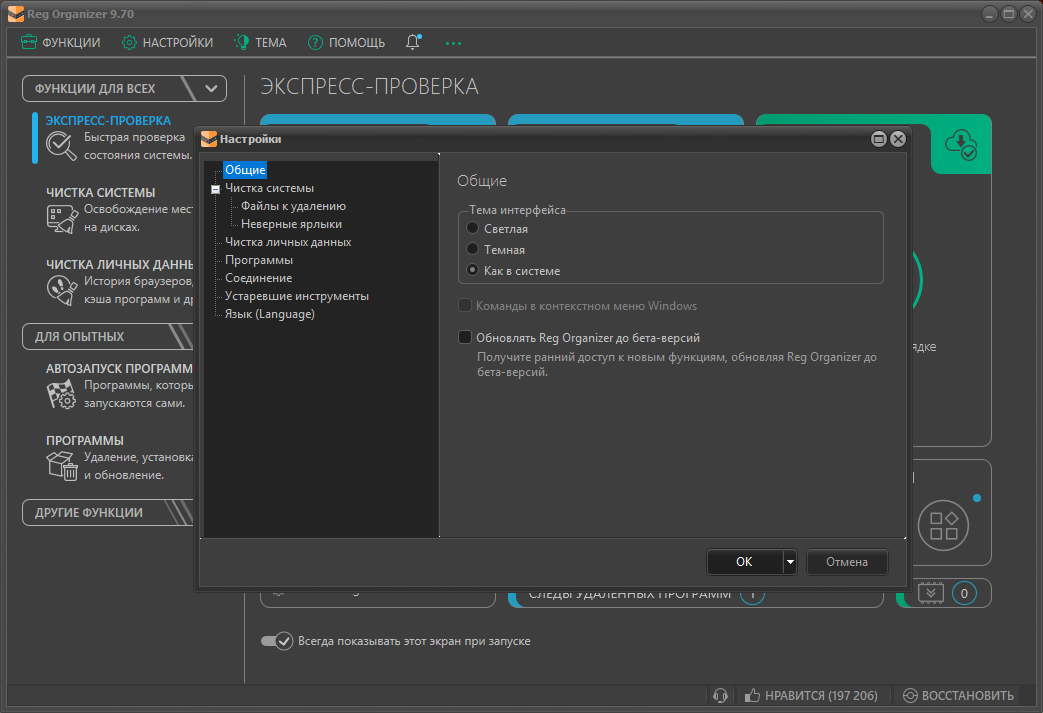Select Чистка системы tree item
This screenshot has height=713, width=1043.
269,188
